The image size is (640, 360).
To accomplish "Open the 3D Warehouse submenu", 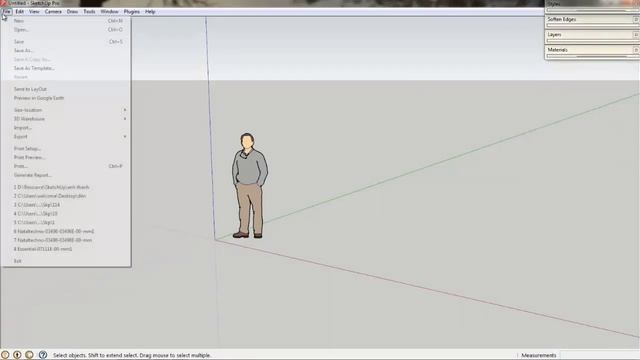I will pos(66,119).
